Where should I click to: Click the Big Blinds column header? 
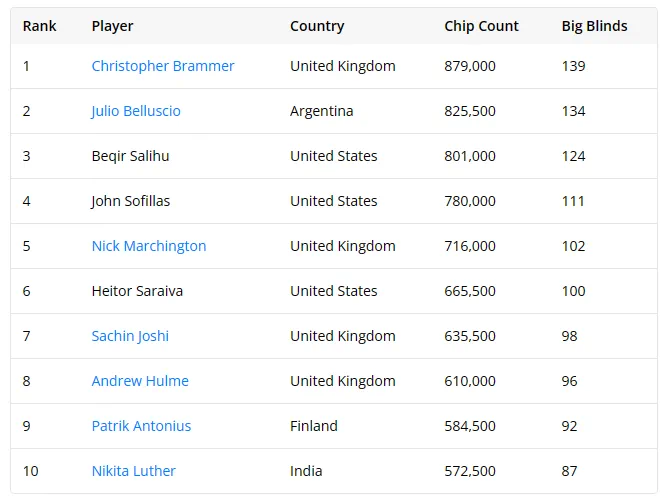click(x=594, y=26)
